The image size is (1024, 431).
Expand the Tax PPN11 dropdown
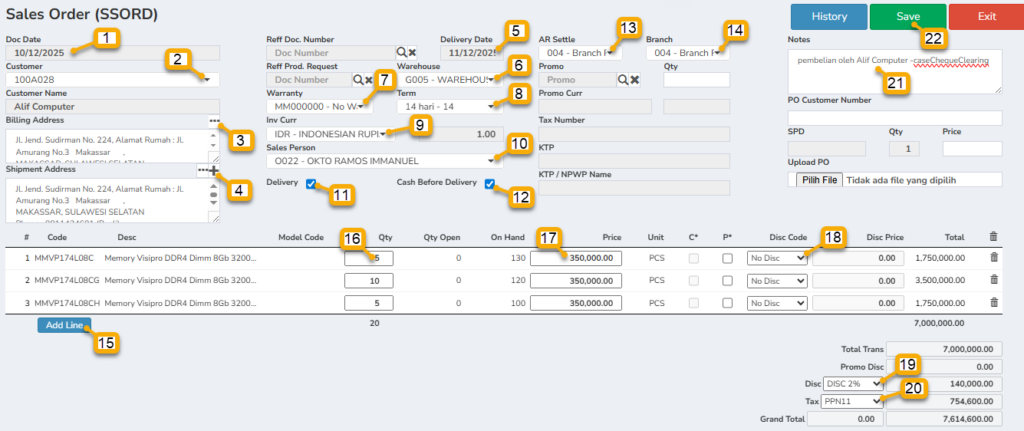coord(853,402)
